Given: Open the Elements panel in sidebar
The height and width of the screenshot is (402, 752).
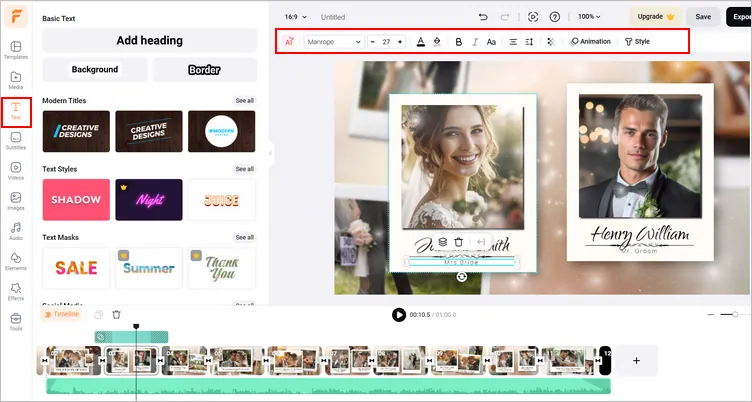Looking at the screenshot, I should 16,261.
